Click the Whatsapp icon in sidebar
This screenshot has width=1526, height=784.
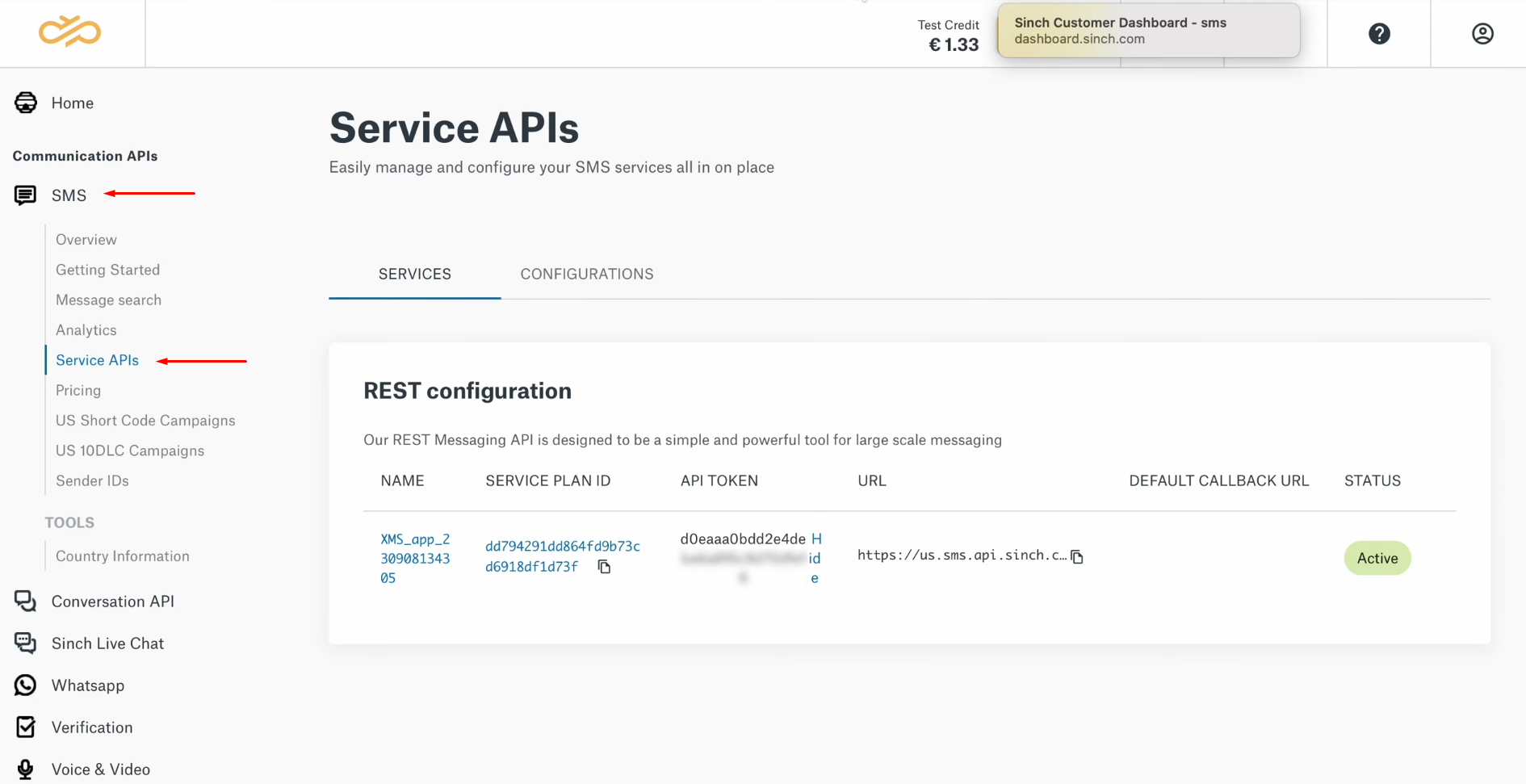[26, 685]
